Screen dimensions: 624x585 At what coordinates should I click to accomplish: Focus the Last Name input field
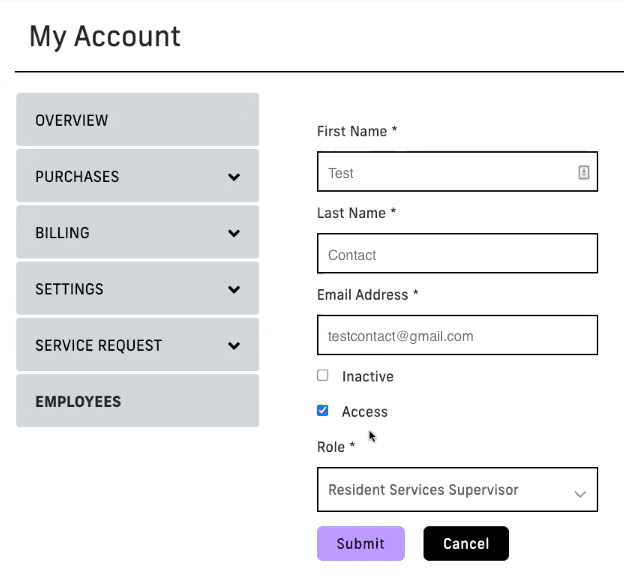(x=457, y=254)
